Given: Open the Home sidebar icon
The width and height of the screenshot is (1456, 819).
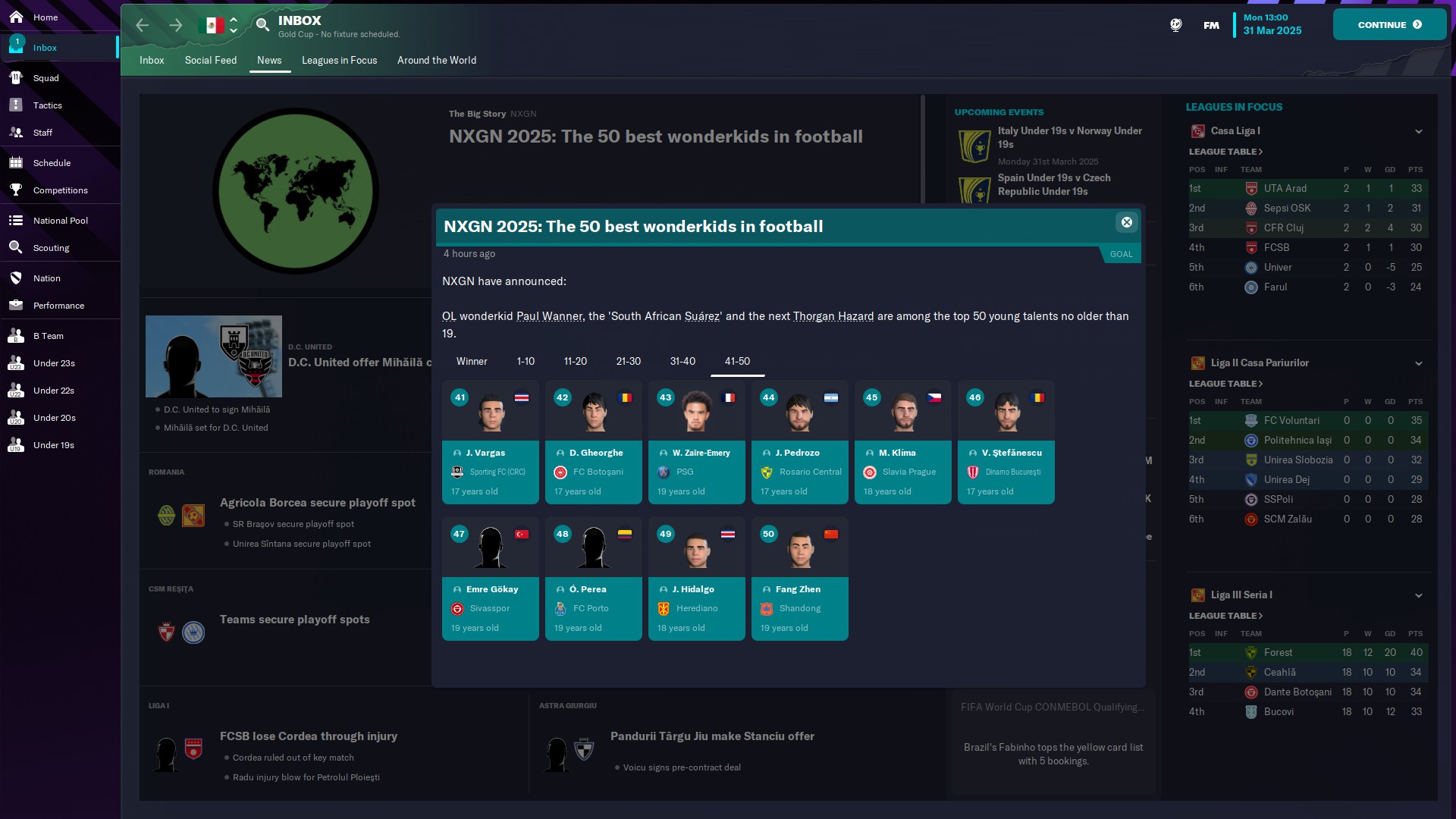Looking at the screenshot, I should click(16, 17).
